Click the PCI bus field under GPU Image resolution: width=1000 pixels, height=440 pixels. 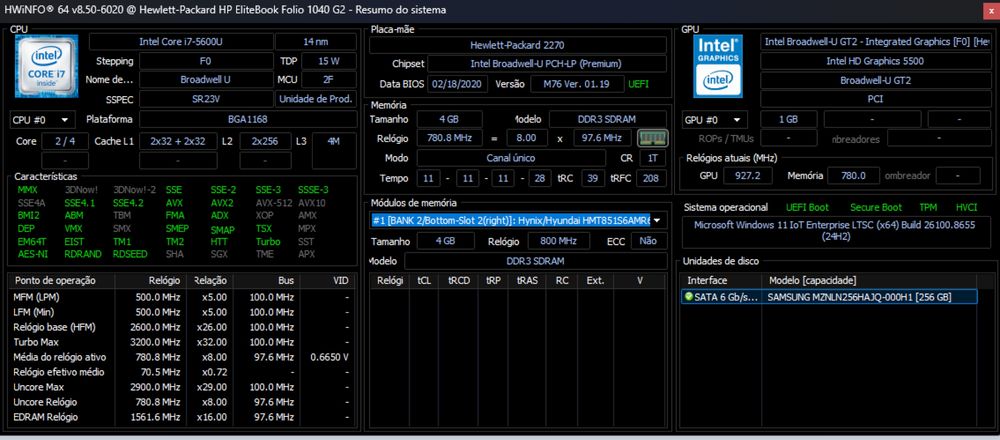tap(875, 99)
